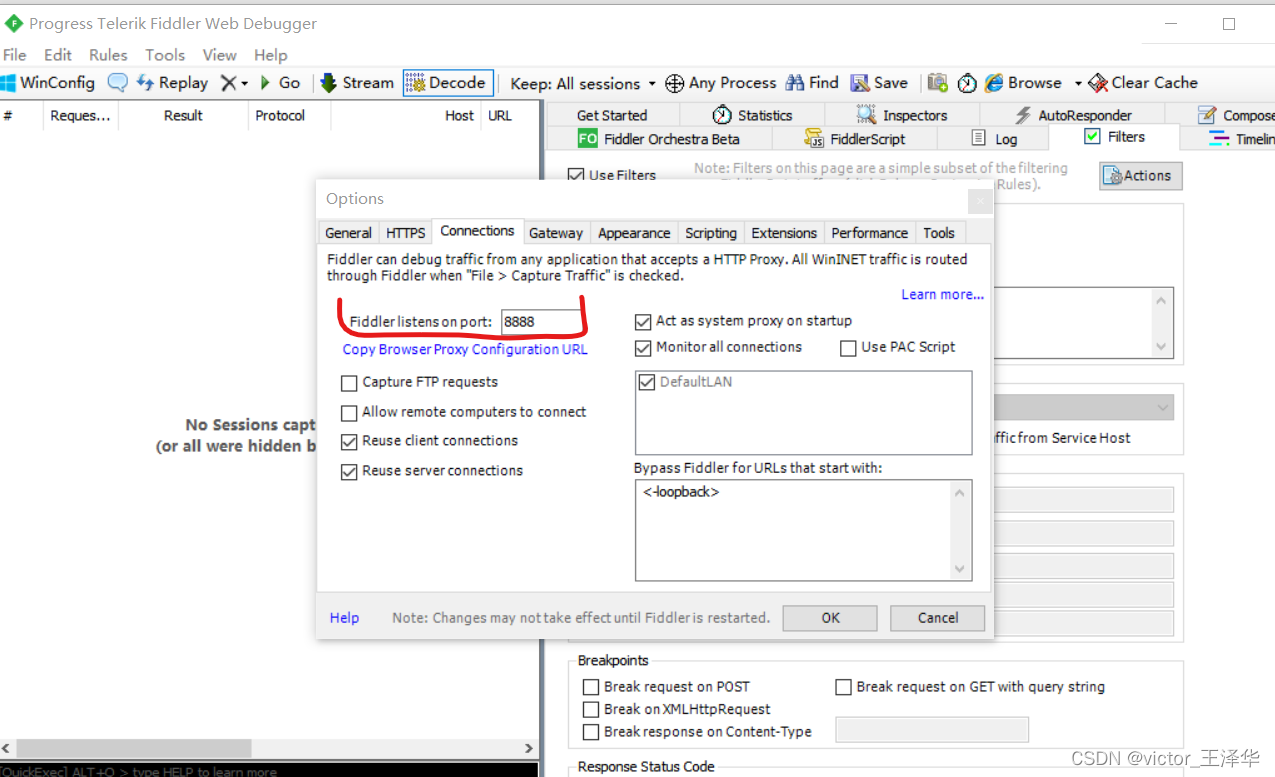Viewport: 1275px width, 777px height.
Task: Click the timer clock toolbar icon
Action: [x=967, y=83]
